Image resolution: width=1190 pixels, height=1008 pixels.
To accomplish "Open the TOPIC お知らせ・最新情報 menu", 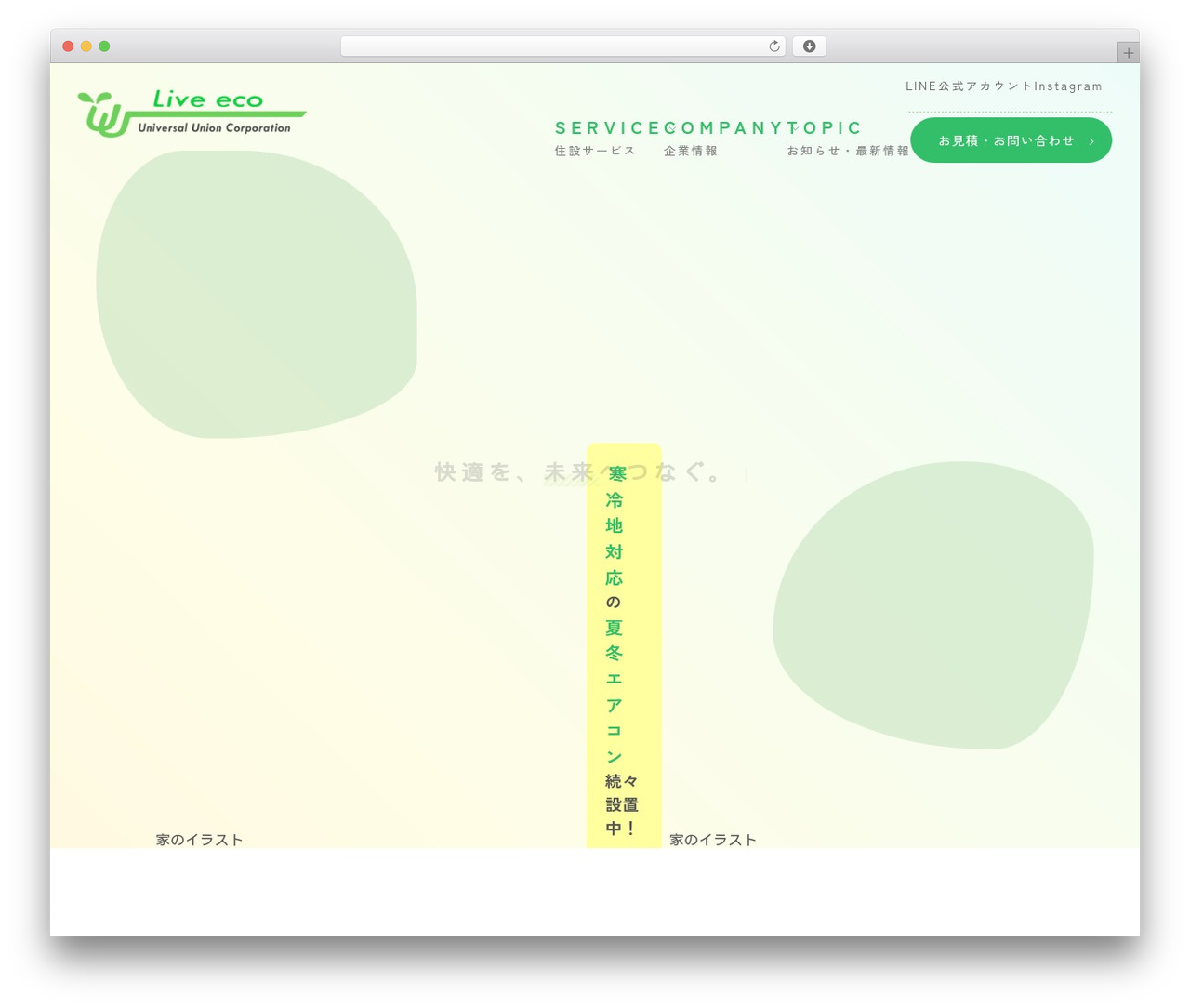I will (x=848, y=138).
